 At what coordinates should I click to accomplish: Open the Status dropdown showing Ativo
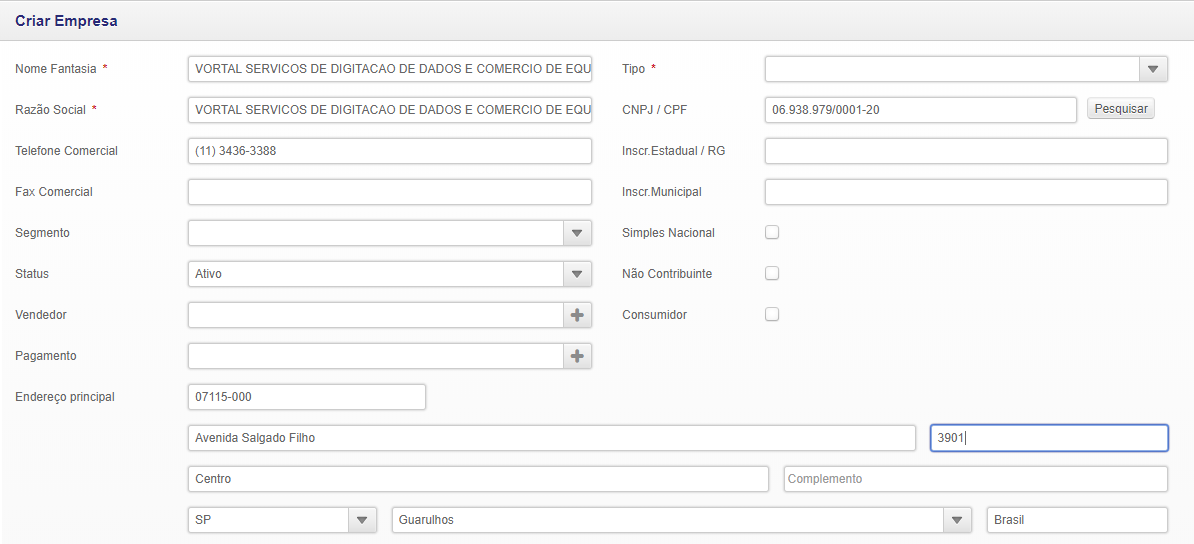tap(577, 274)
